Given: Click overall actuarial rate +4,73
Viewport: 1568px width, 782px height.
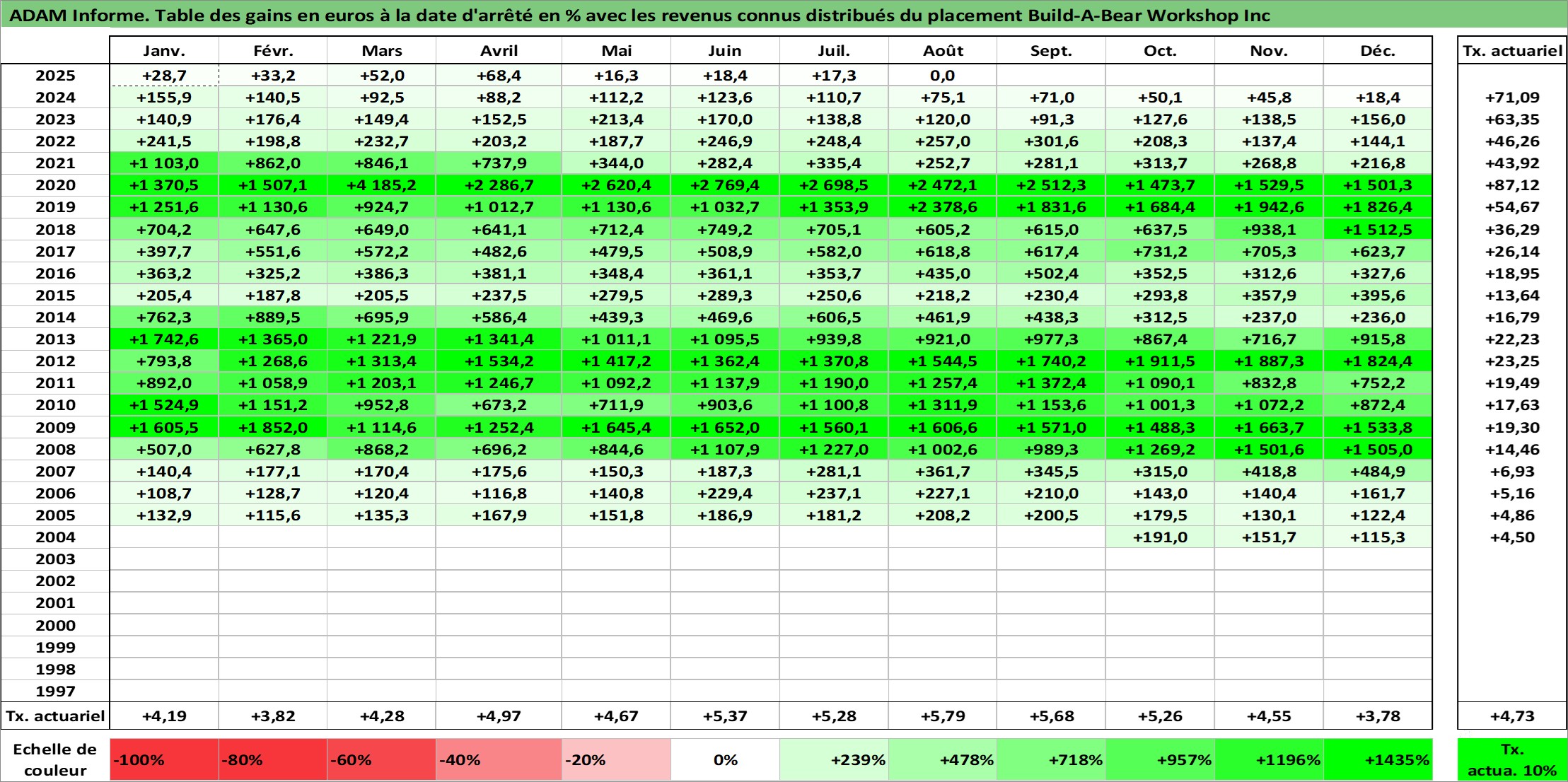Looking at the screenshot, I should tap(1512, 716).
